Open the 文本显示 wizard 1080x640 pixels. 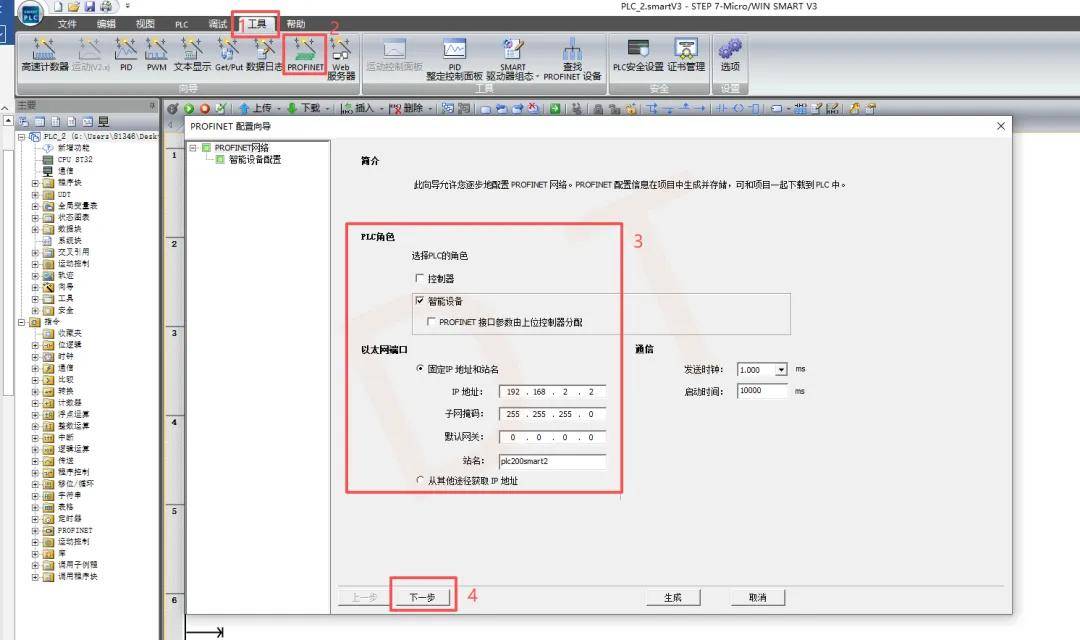click(192, 54)
